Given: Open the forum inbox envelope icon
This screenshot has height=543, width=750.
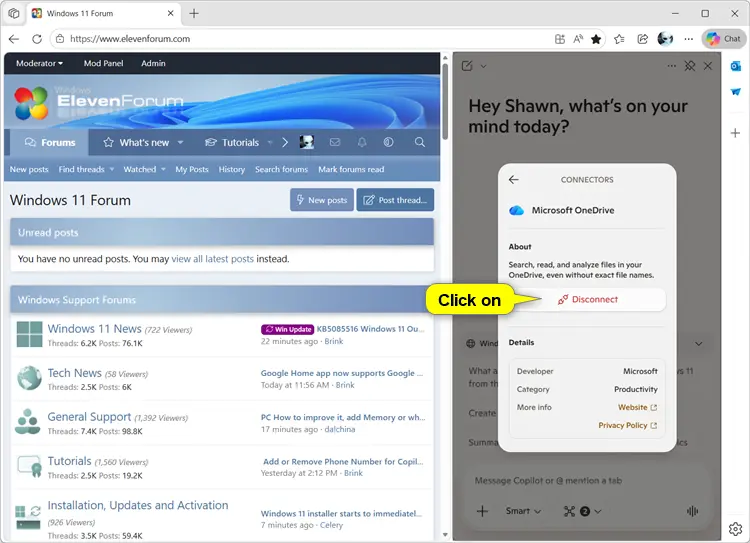Looking at the screenshot, I should (335, 142).
